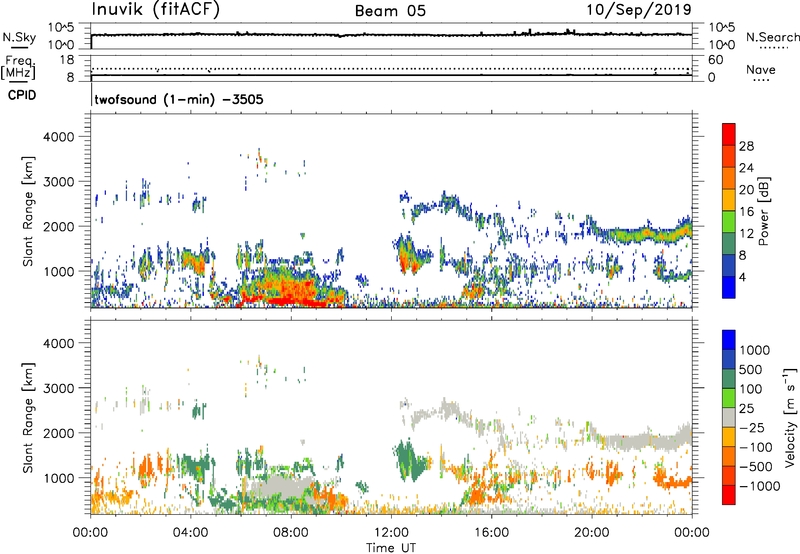The height and width of the screenshot is (554, 800).
Task: Click '1000' on the velocity panel range axis
Action: coord(58,478)
